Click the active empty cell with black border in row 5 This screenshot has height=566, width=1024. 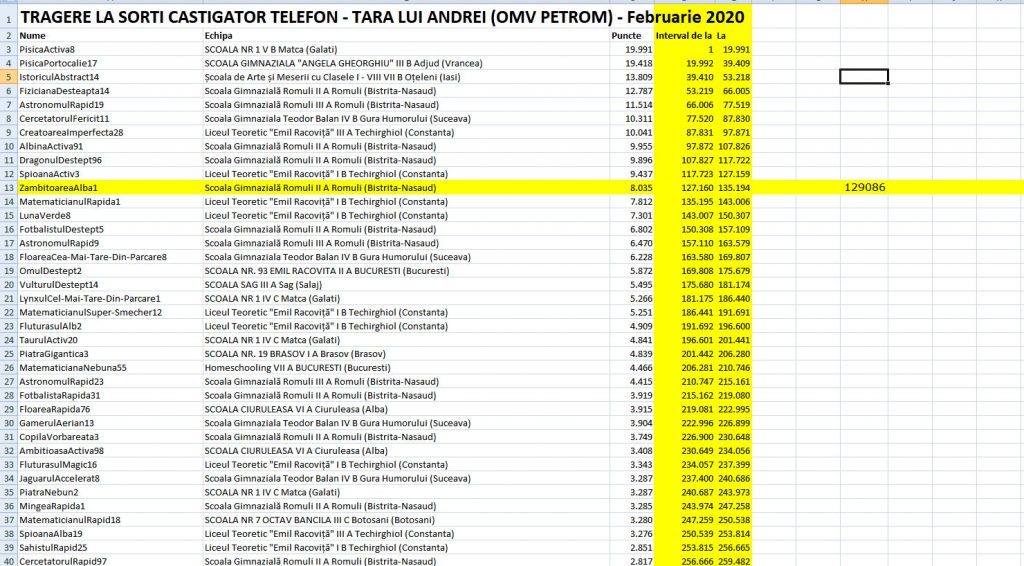coord(863,77)
